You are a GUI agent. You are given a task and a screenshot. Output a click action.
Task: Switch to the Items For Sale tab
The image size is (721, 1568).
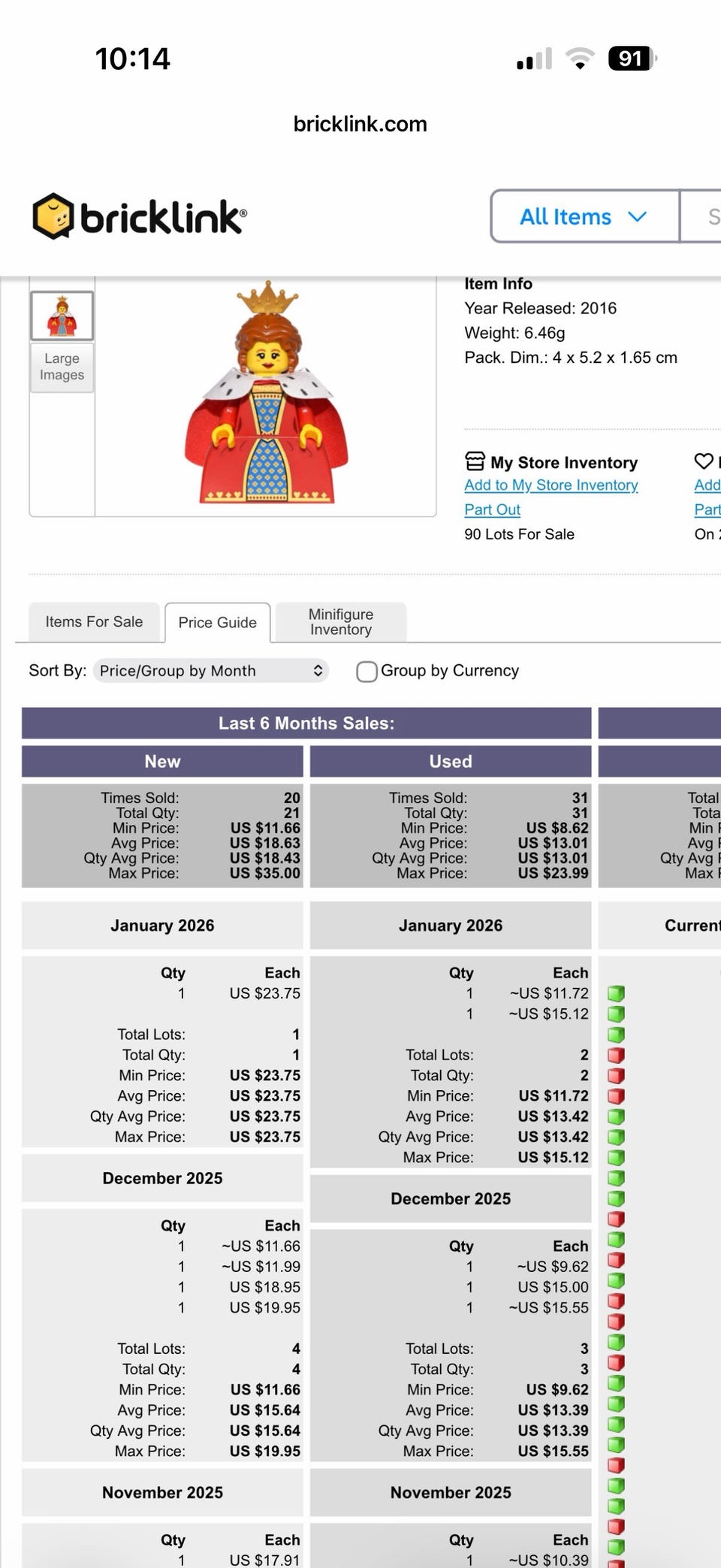coord(94,622)
